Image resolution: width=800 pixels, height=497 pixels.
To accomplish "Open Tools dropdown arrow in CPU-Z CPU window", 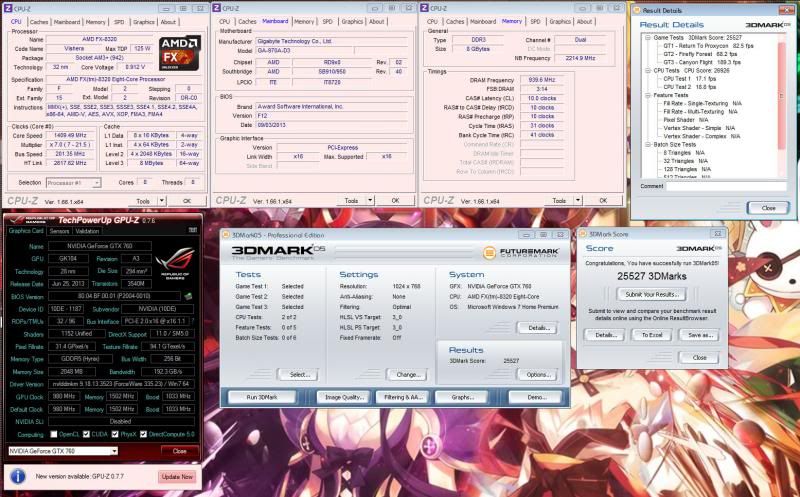I will [162, 201].
